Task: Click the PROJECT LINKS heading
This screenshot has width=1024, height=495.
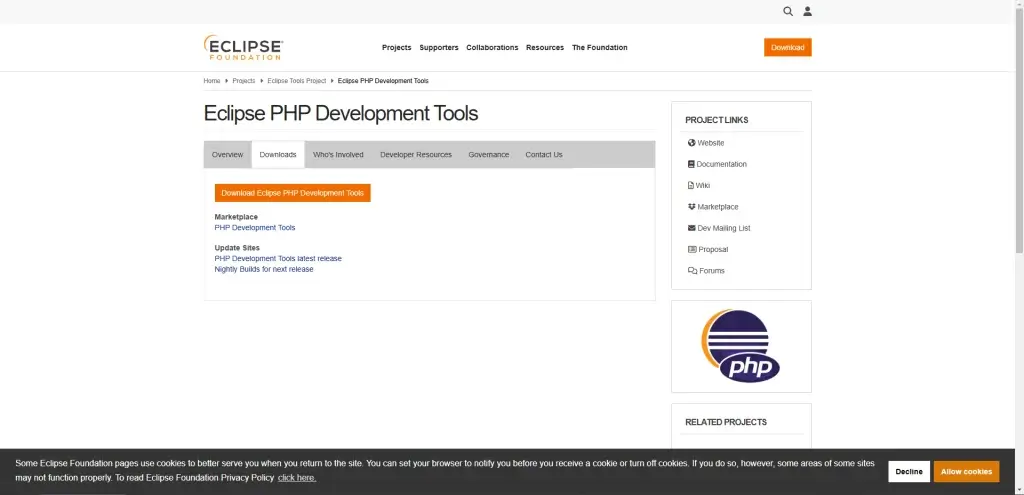Action: click(x=716, y=120)
